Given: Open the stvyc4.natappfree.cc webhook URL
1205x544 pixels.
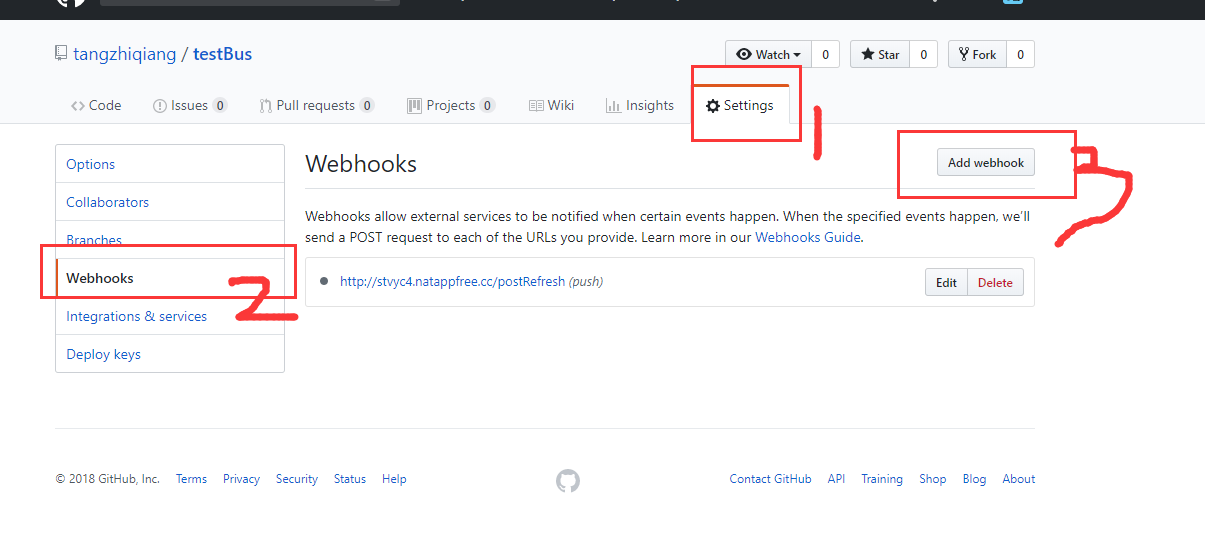Looking at the screenshot, I should [452, 282].
